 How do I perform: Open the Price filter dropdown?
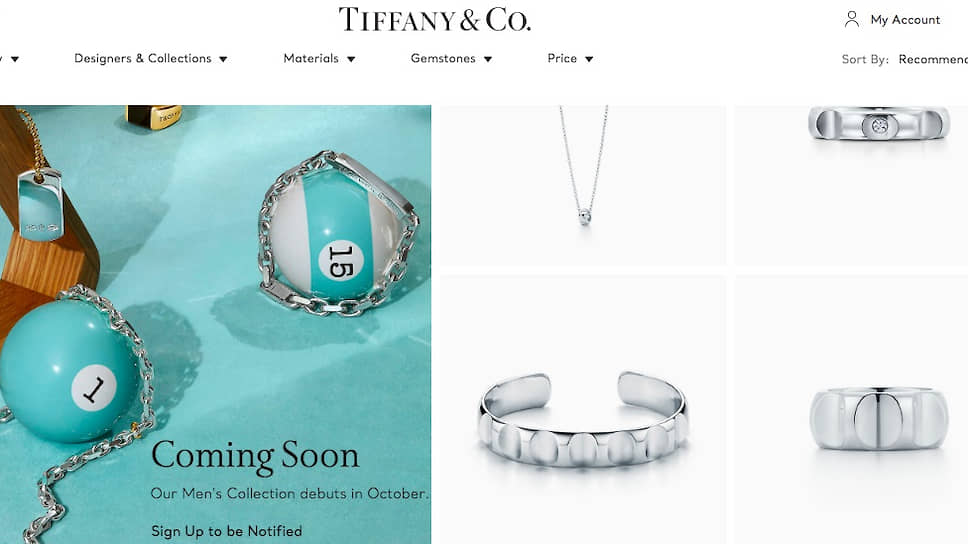pos(570,59)
